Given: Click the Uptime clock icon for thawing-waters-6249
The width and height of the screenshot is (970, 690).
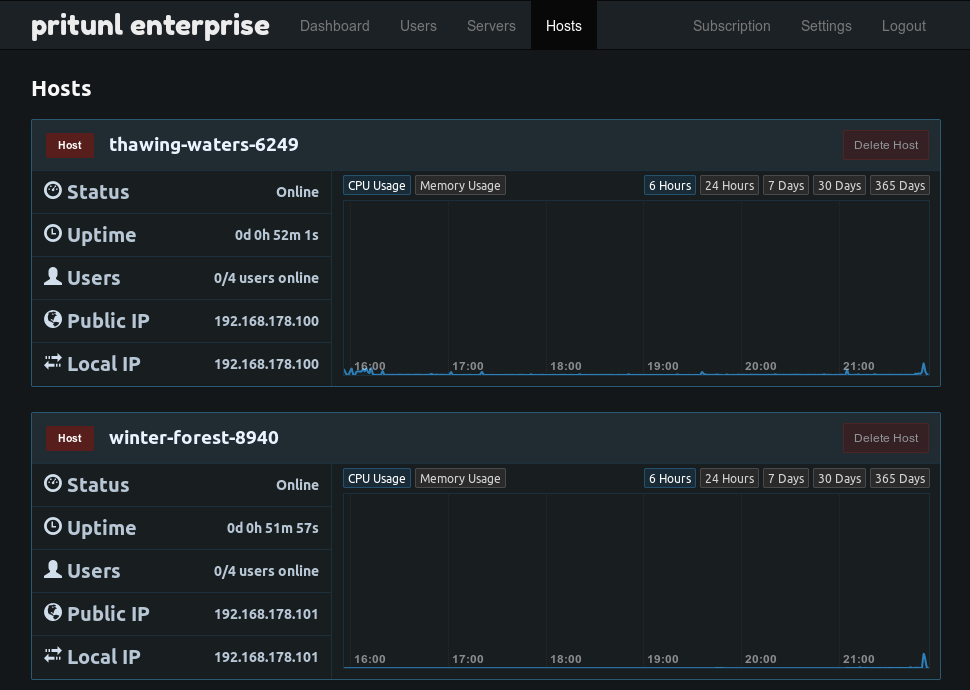Looking at the screenshot, I should click(x=53, y=233).
